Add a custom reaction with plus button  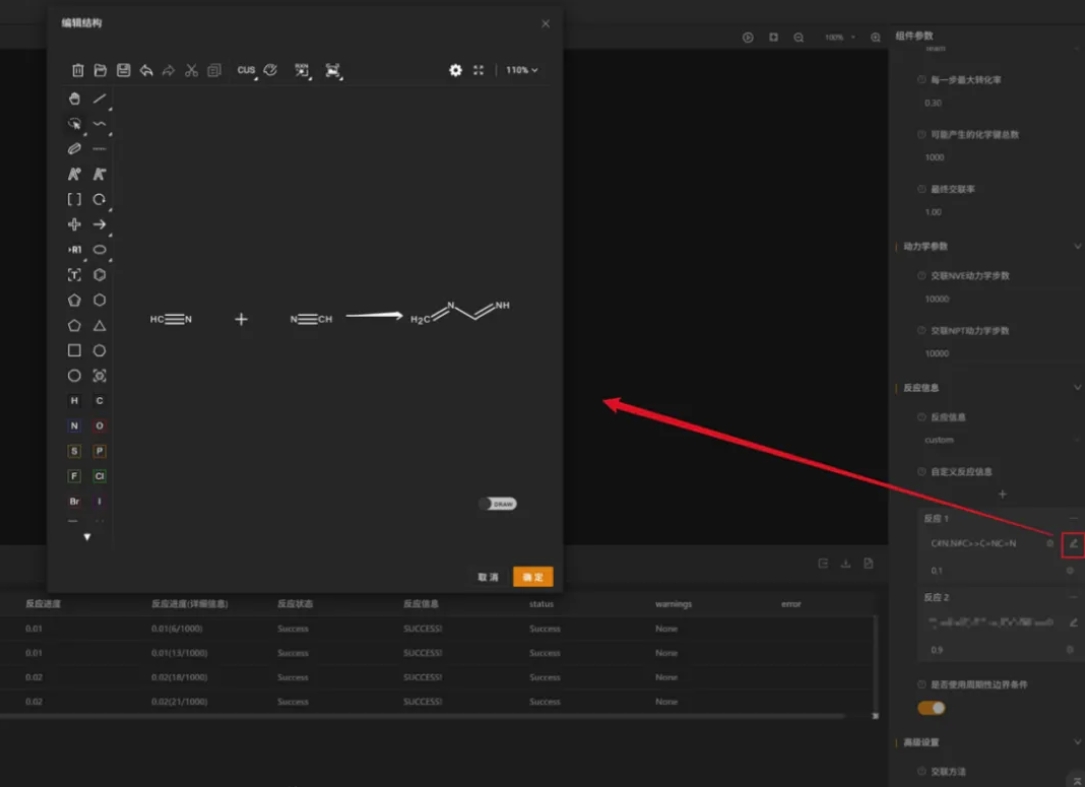(x=1002, y=494)
